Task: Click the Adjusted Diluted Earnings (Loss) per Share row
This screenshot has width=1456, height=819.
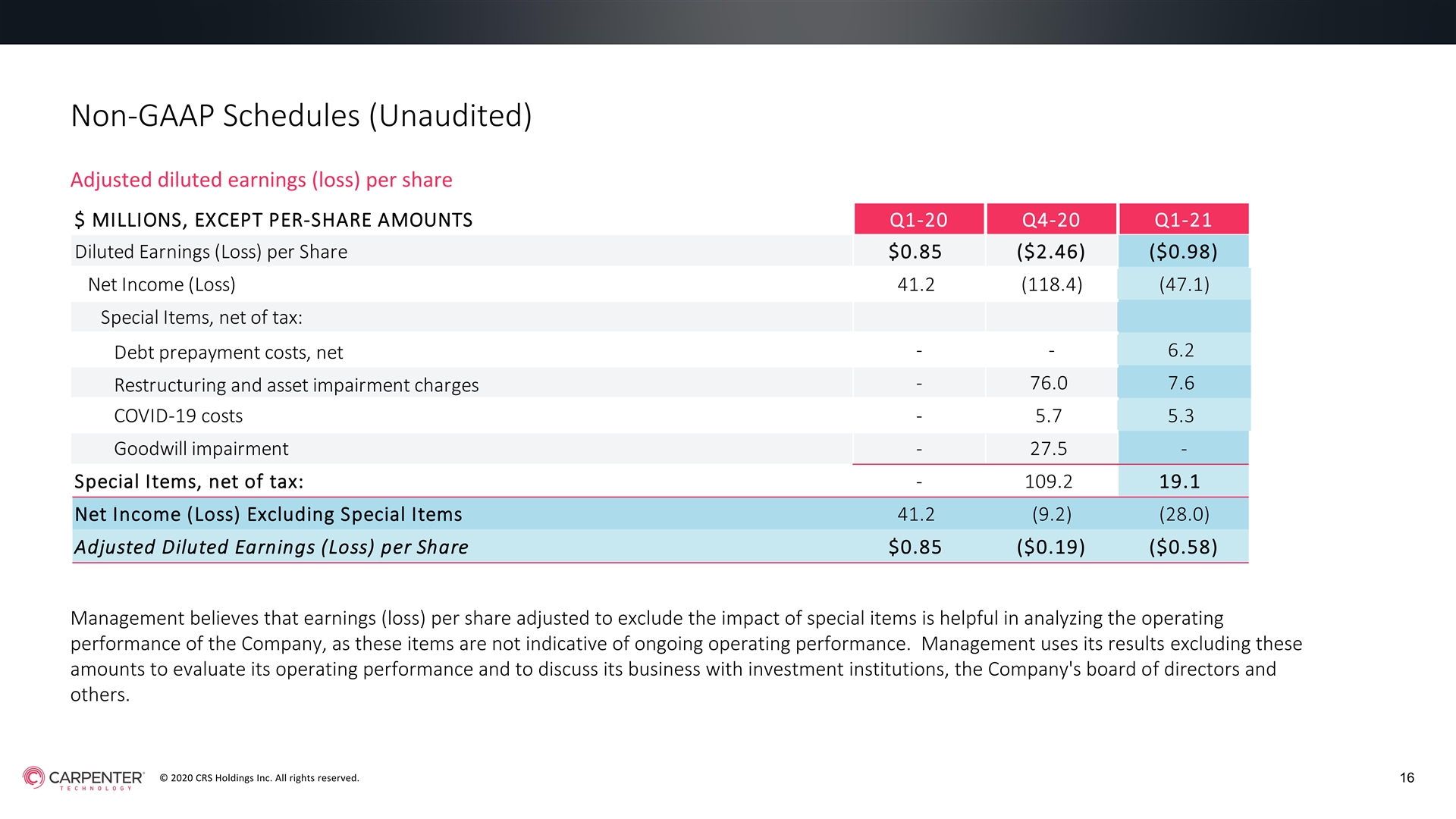Action: [x=660, y=547]
